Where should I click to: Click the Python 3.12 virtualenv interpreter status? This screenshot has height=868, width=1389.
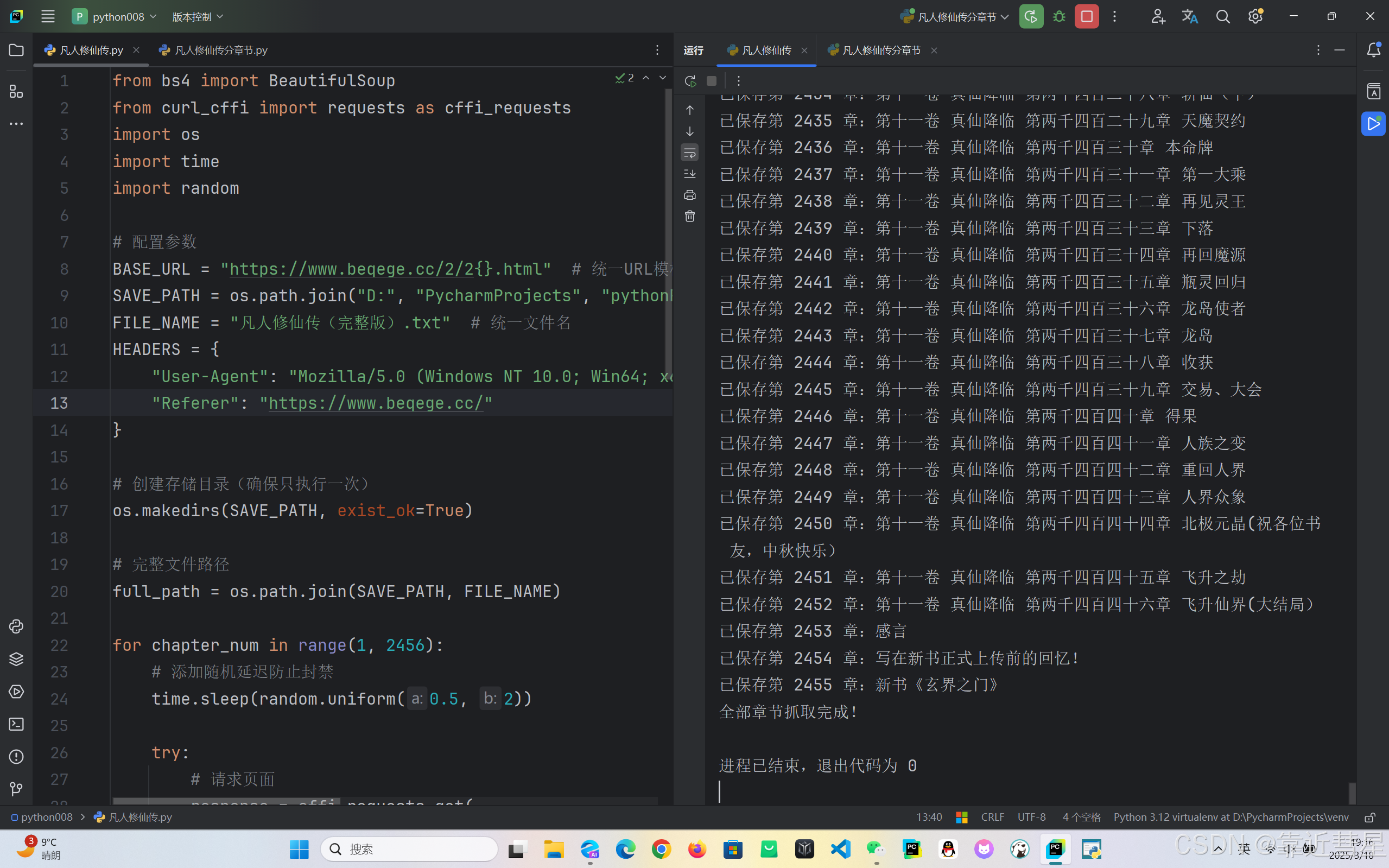click(x=1231, y=817)
